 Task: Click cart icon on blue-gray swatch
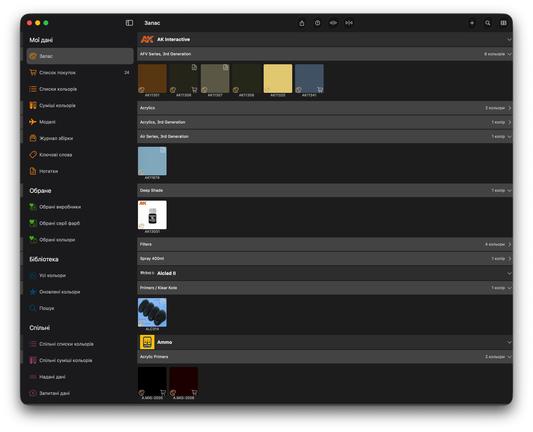tap(320, 90)
